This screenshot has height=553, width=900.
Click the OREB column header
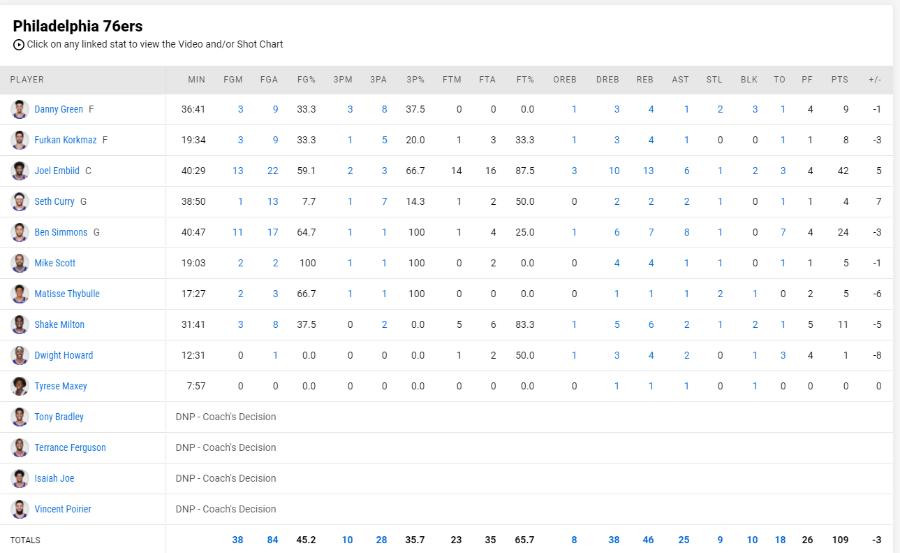tap(565, 80)
